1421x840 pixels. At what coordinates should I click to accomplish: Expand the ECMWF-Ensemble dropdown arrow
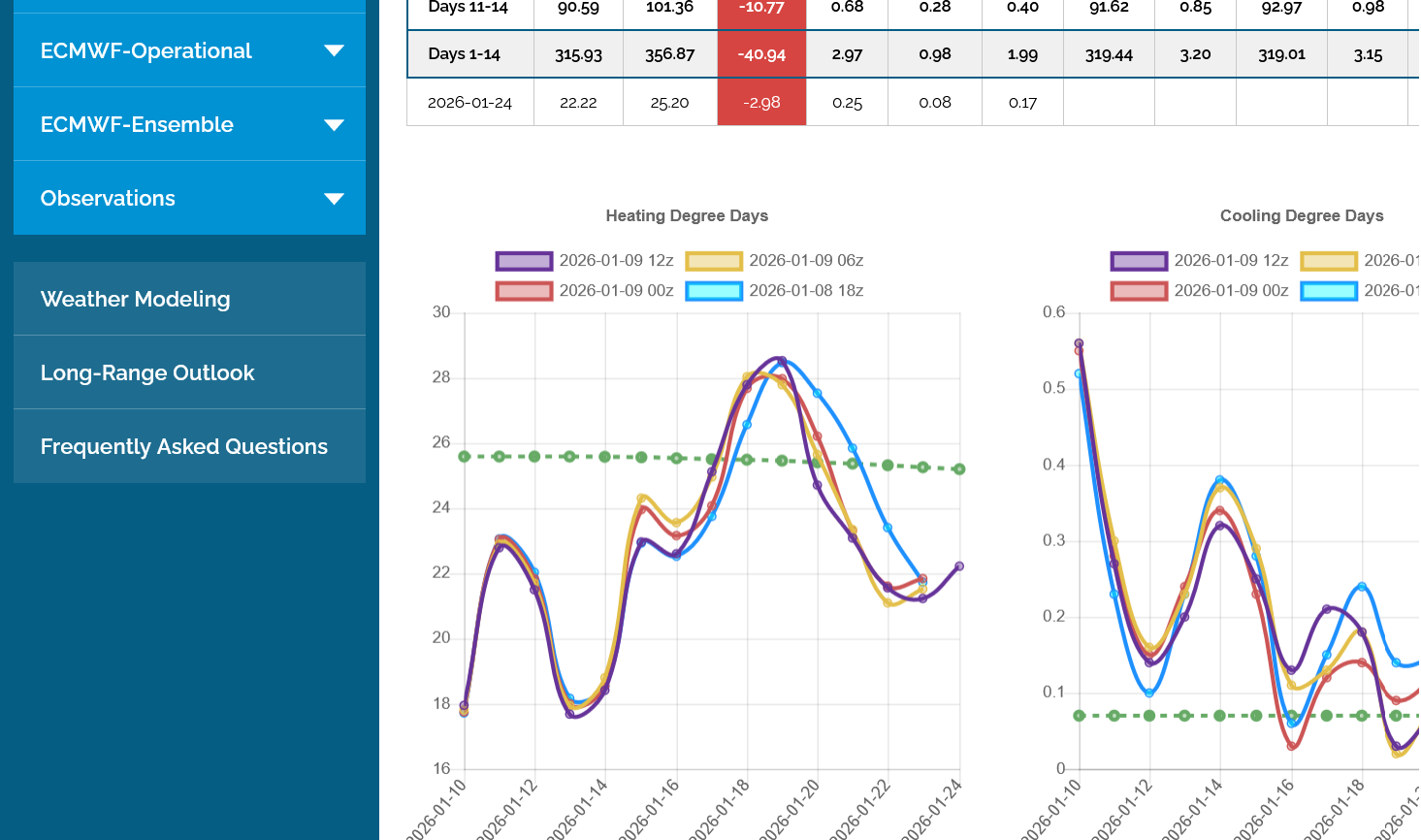(x=334, y=124)
